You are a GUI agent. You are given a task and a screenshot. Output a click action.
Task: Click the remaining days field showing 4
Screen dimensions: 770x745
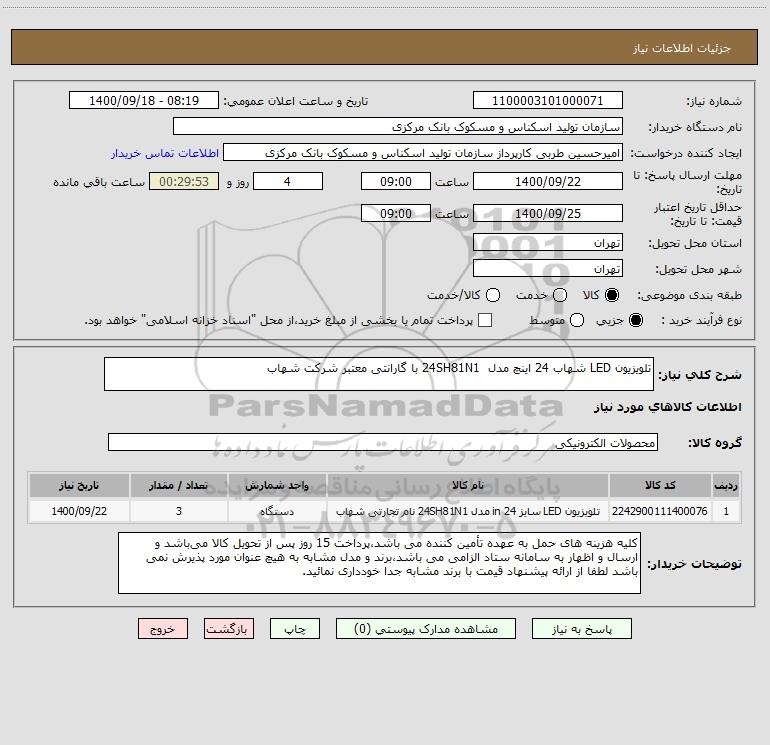(x=288, y=181)
